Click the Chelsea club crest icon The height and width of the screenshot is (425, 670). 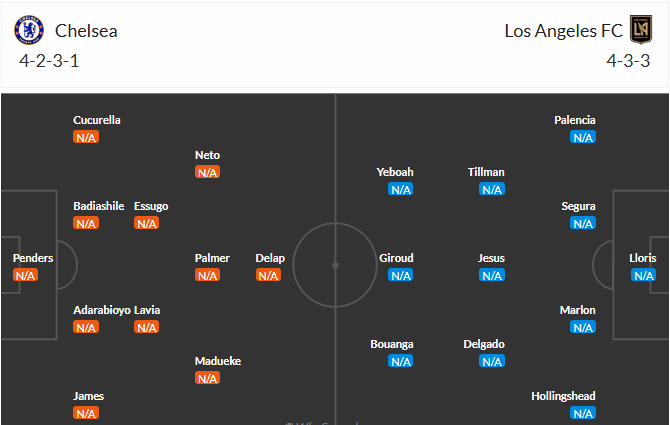[29, 30]
